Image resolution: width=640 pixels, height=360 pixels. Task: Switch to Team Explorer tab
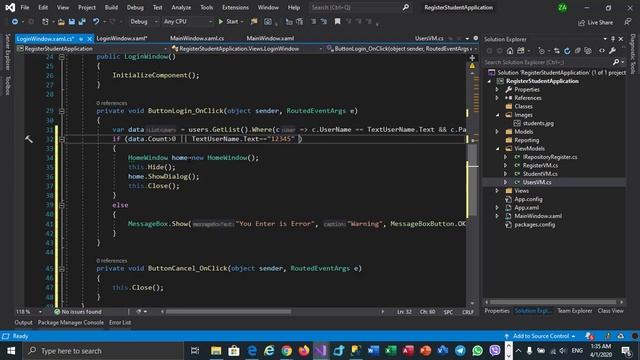click(575, 311)
